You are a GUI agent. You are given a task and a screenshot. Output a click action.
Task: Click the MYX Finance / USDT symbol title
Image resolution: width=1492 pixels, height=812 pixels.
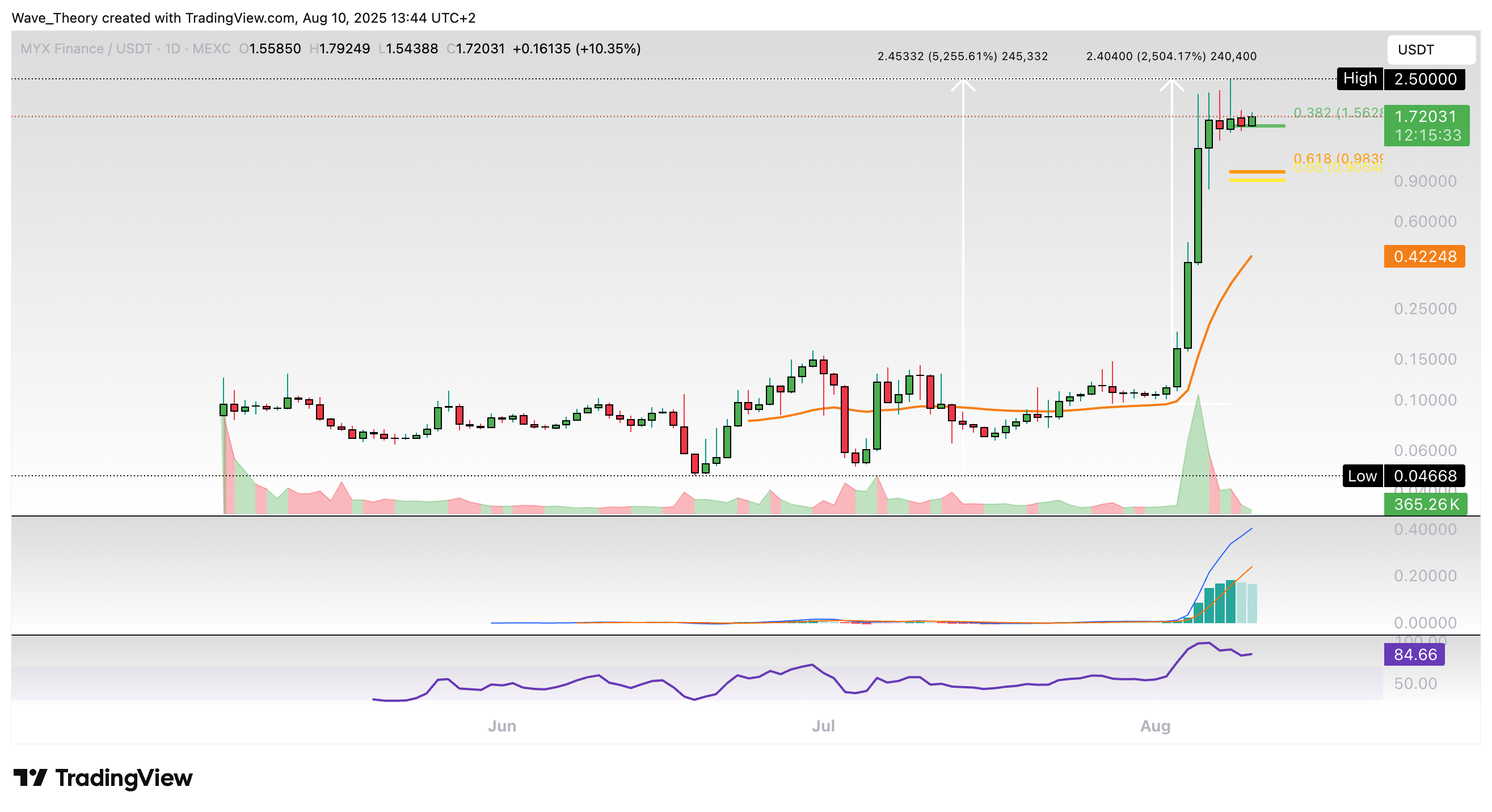click(x=86, y=49)
